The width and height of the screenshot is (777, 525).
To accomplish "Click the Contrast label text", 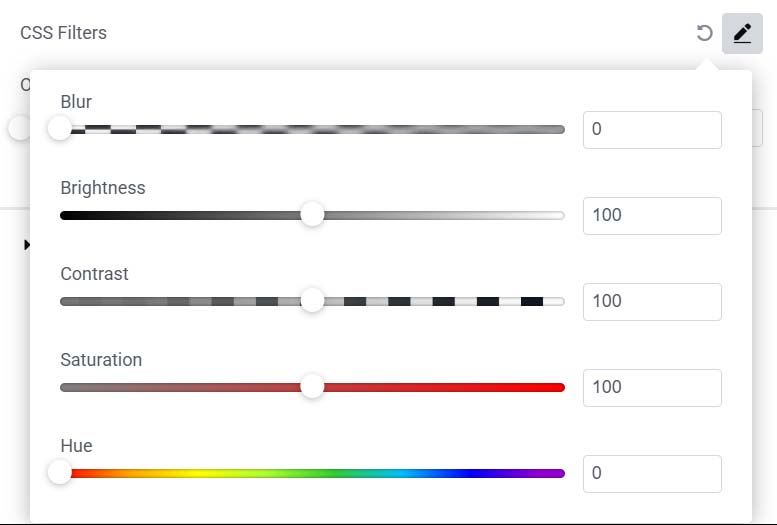I will click(94, 274).
